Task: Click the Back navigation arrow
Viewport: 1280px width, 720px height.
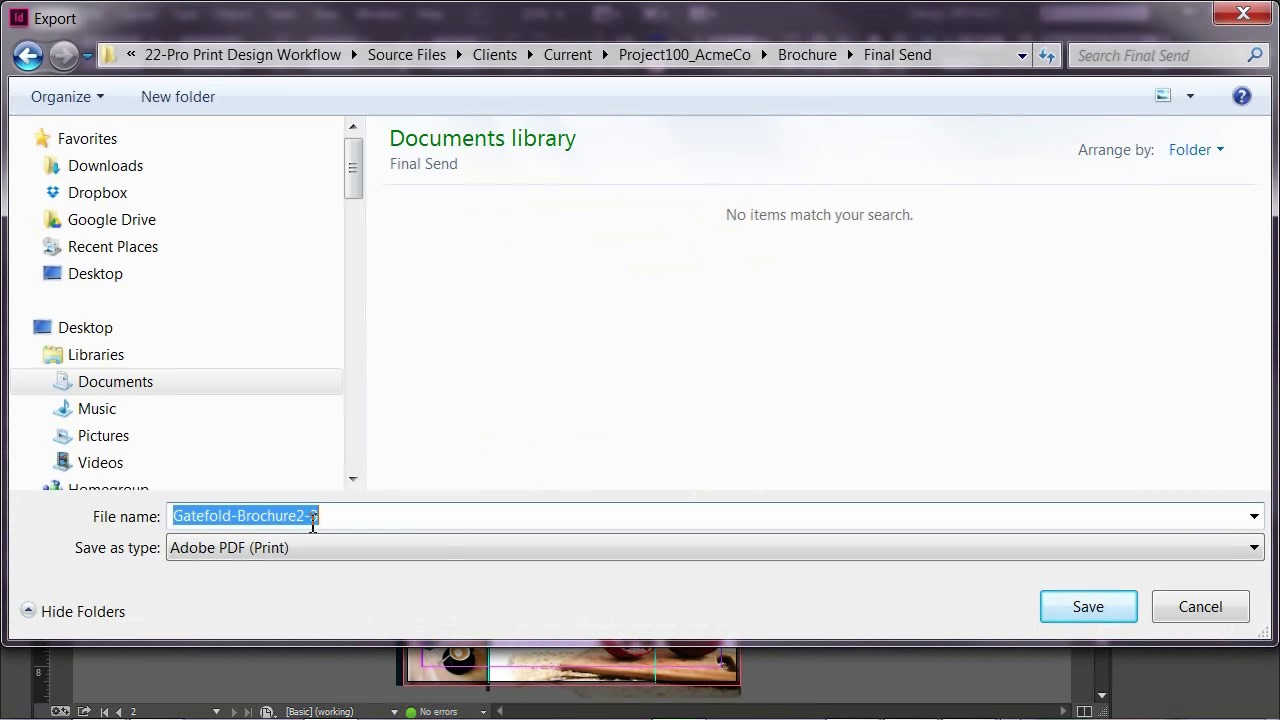Action: pyautogui.click(x=28, y=56)
